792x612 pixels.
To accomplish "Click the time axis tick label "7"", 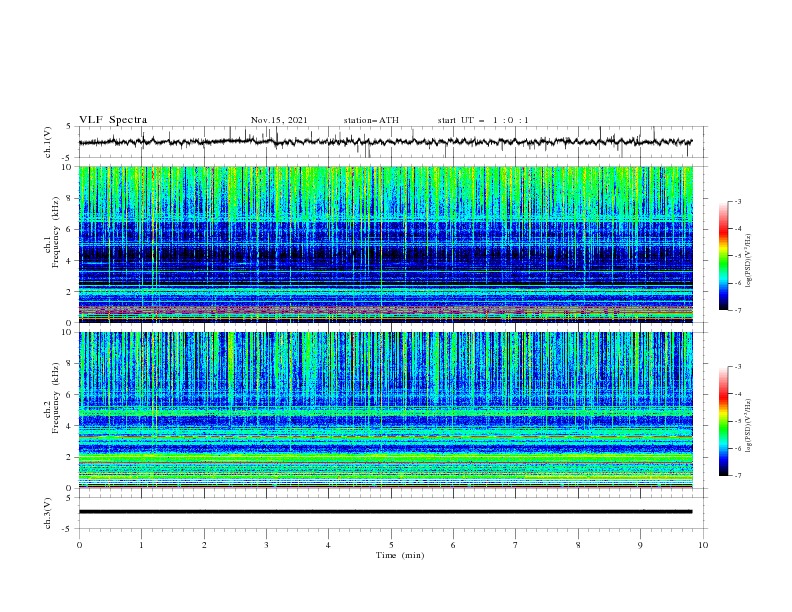I will click(516, 545).
